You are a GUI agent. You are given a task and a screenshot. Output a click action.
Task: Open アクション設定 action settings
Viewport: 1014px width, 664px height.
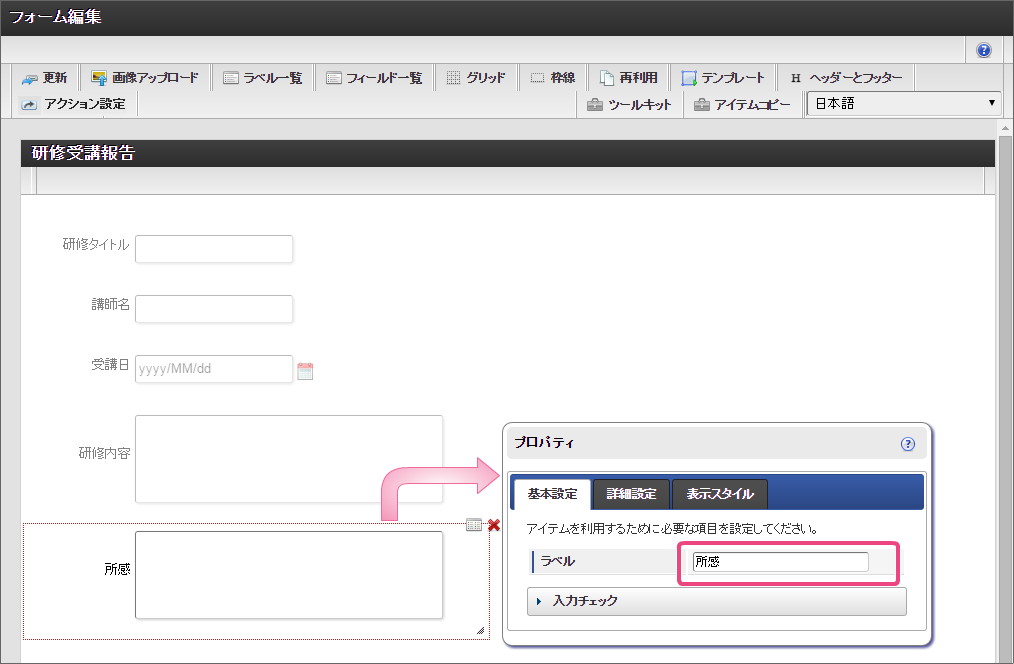[x=73, y=104]
